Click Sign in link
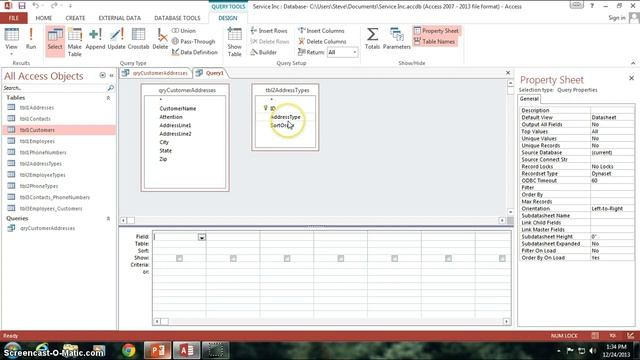 617,18
